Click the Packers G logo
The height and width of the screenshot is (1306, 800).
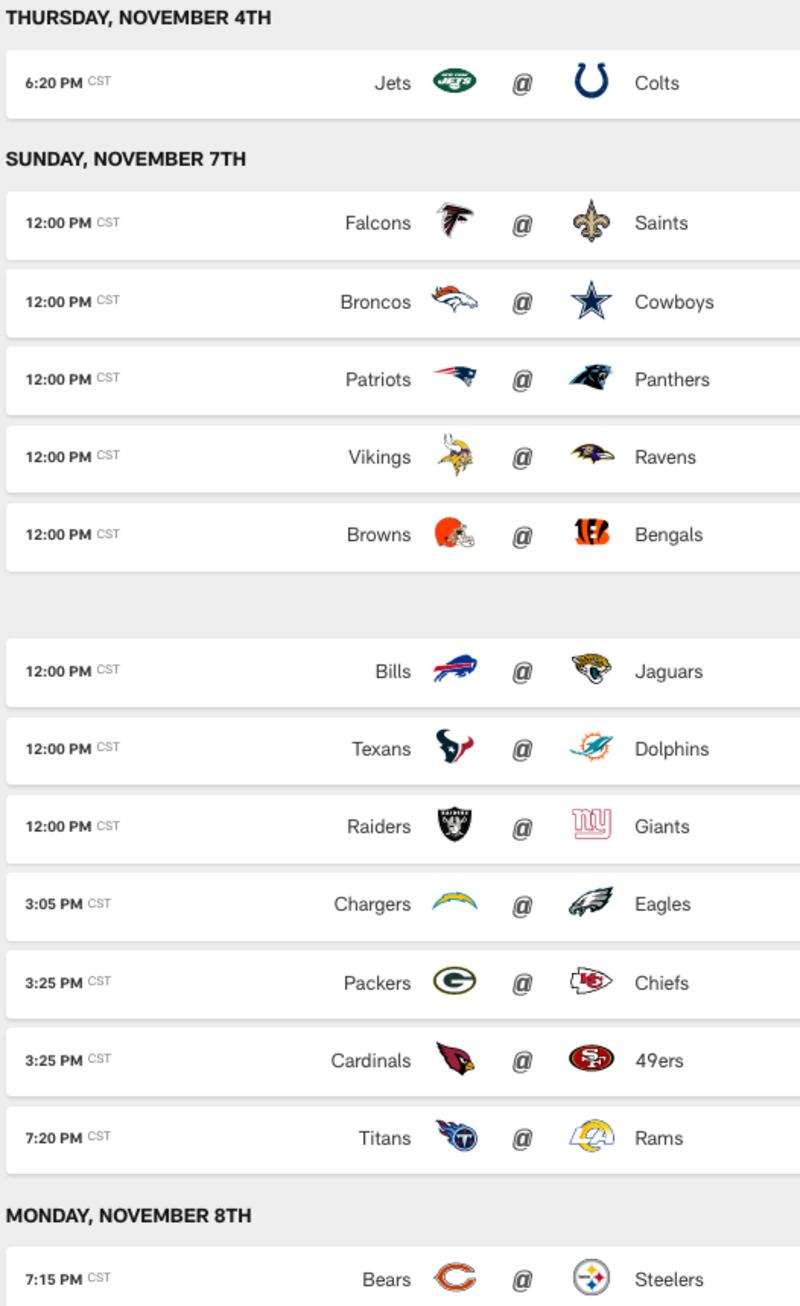coord(455,981)
